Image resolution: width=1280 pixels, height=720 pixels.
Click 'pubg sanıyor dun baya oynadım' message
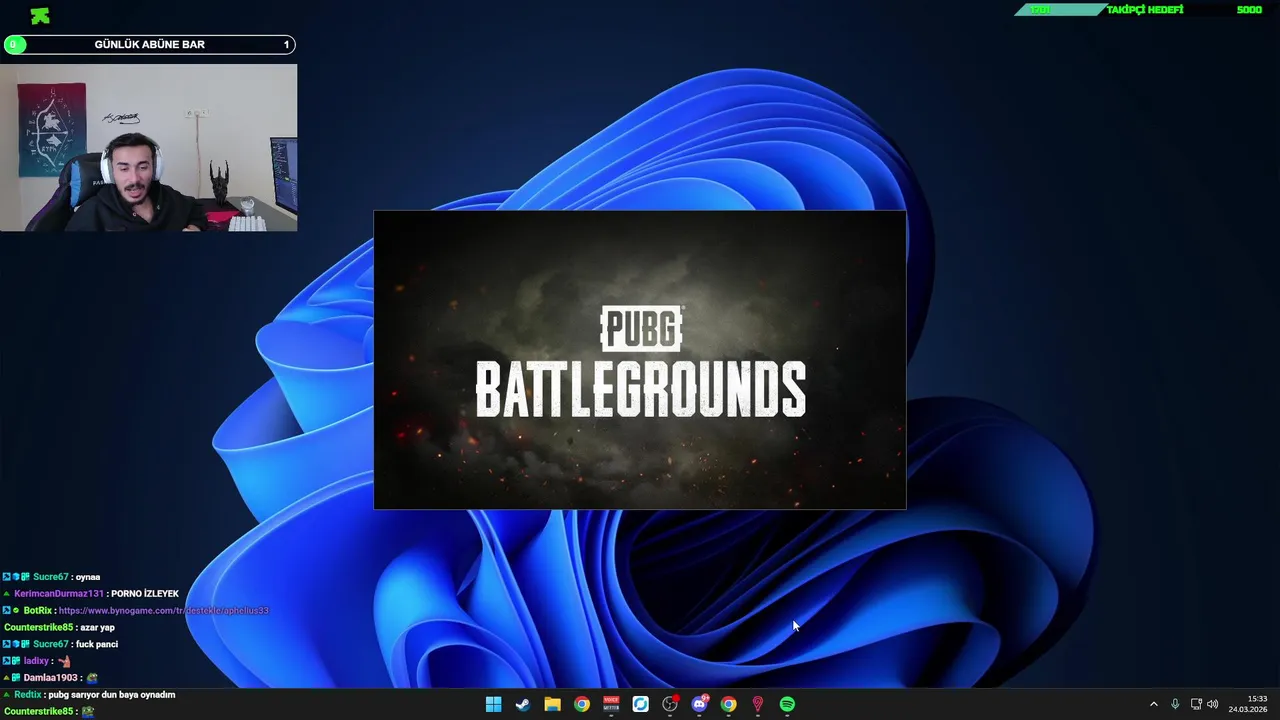tap(112, 694)
